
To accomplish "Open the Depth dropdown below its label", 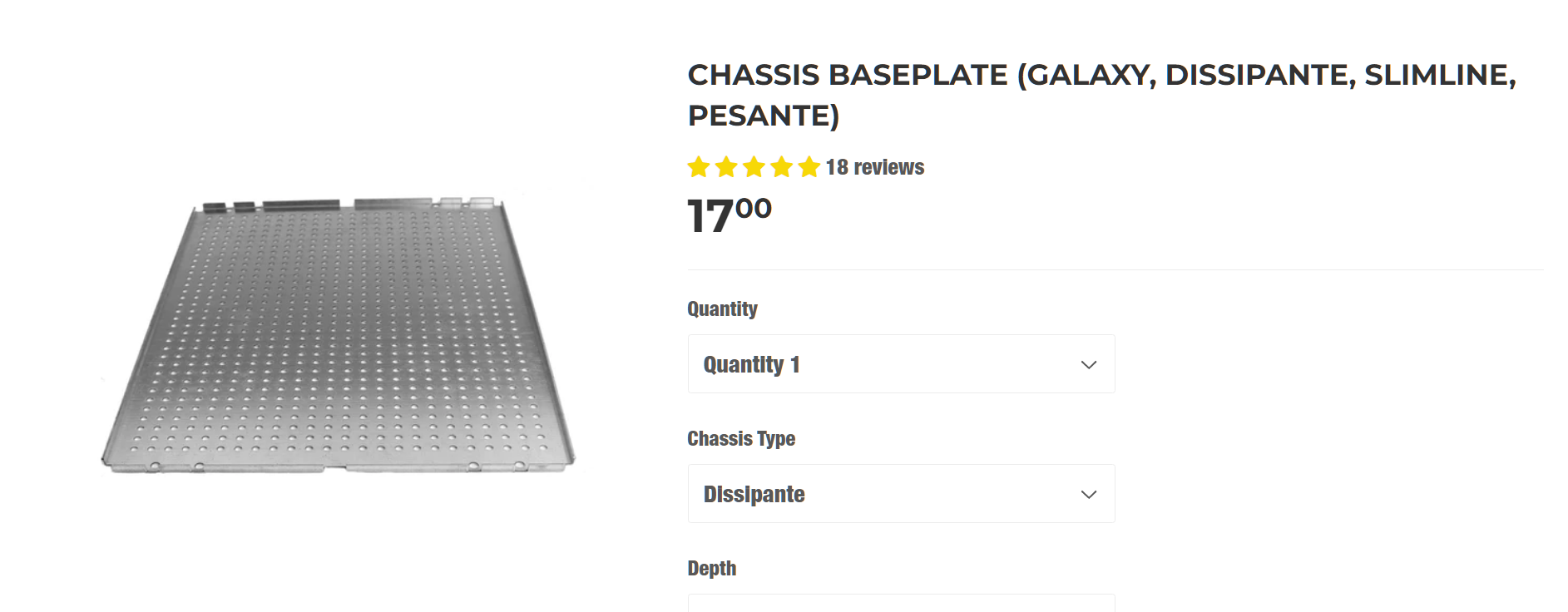I will point(901,604).
